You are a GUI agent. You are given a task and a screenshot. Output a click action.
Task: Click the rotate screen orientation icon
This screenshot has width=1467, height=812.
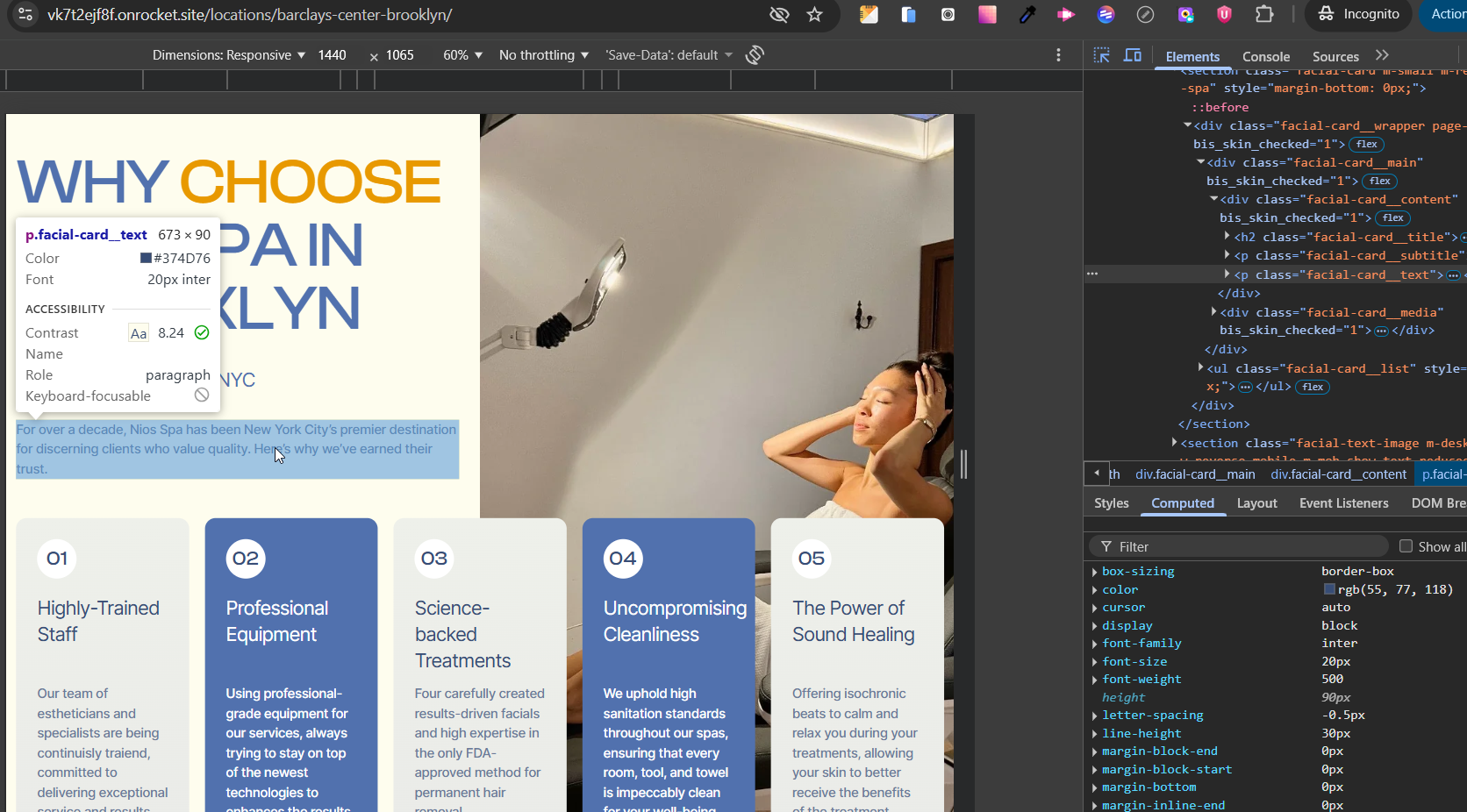pyautogui.click(x=755, y=55)
